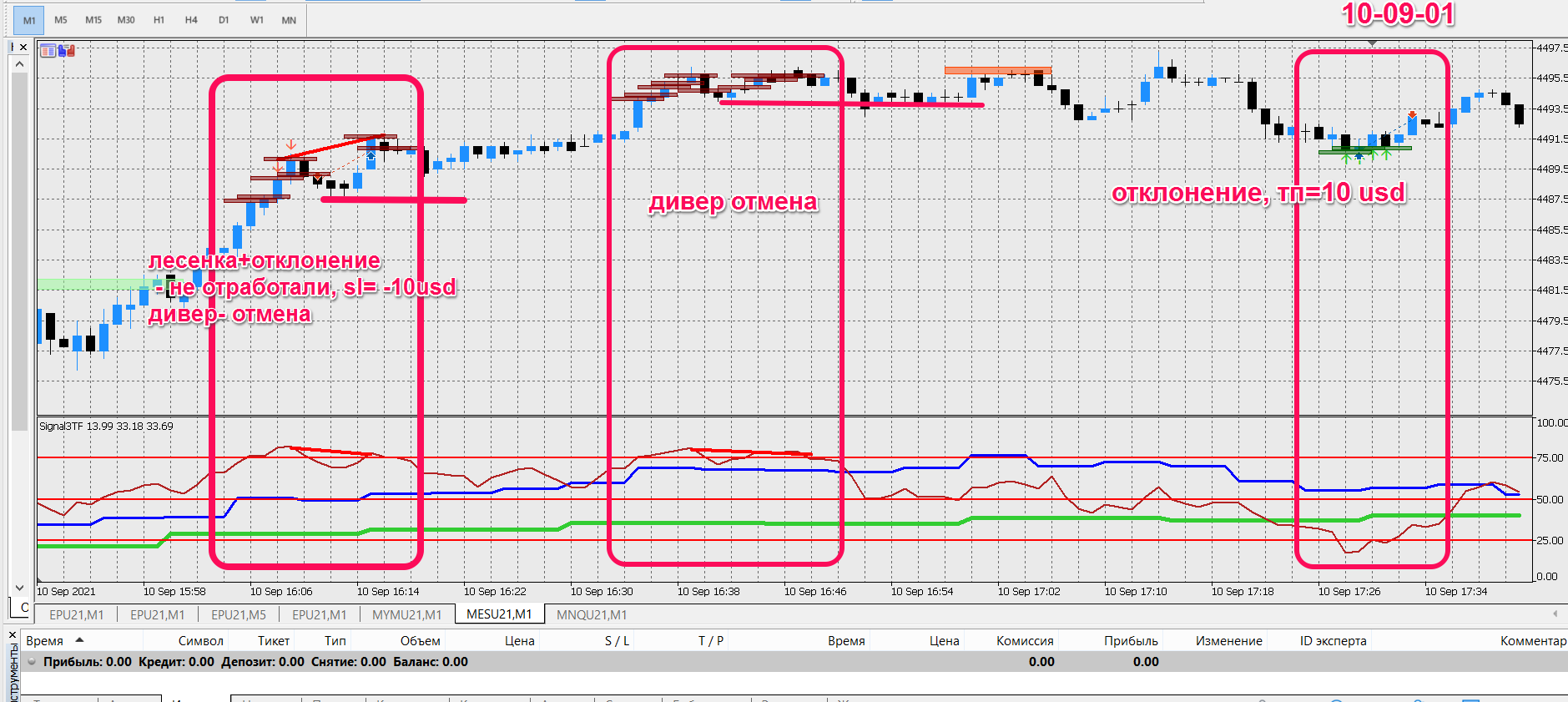
Task: Click the 10 Sep 16:46 time axis label
Action: tap(815, 591)
